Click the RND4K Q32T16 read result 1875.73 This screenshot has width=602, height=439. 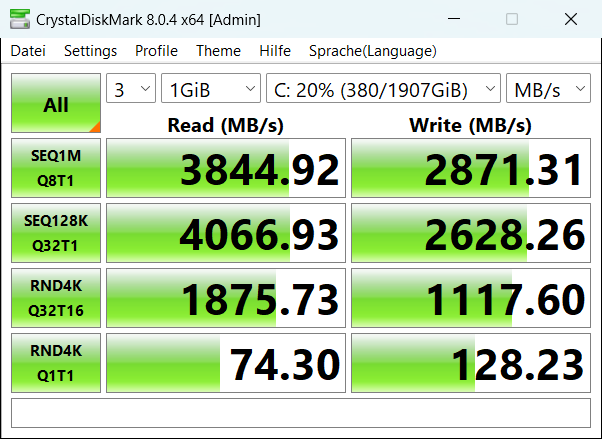tap(226, 298)
